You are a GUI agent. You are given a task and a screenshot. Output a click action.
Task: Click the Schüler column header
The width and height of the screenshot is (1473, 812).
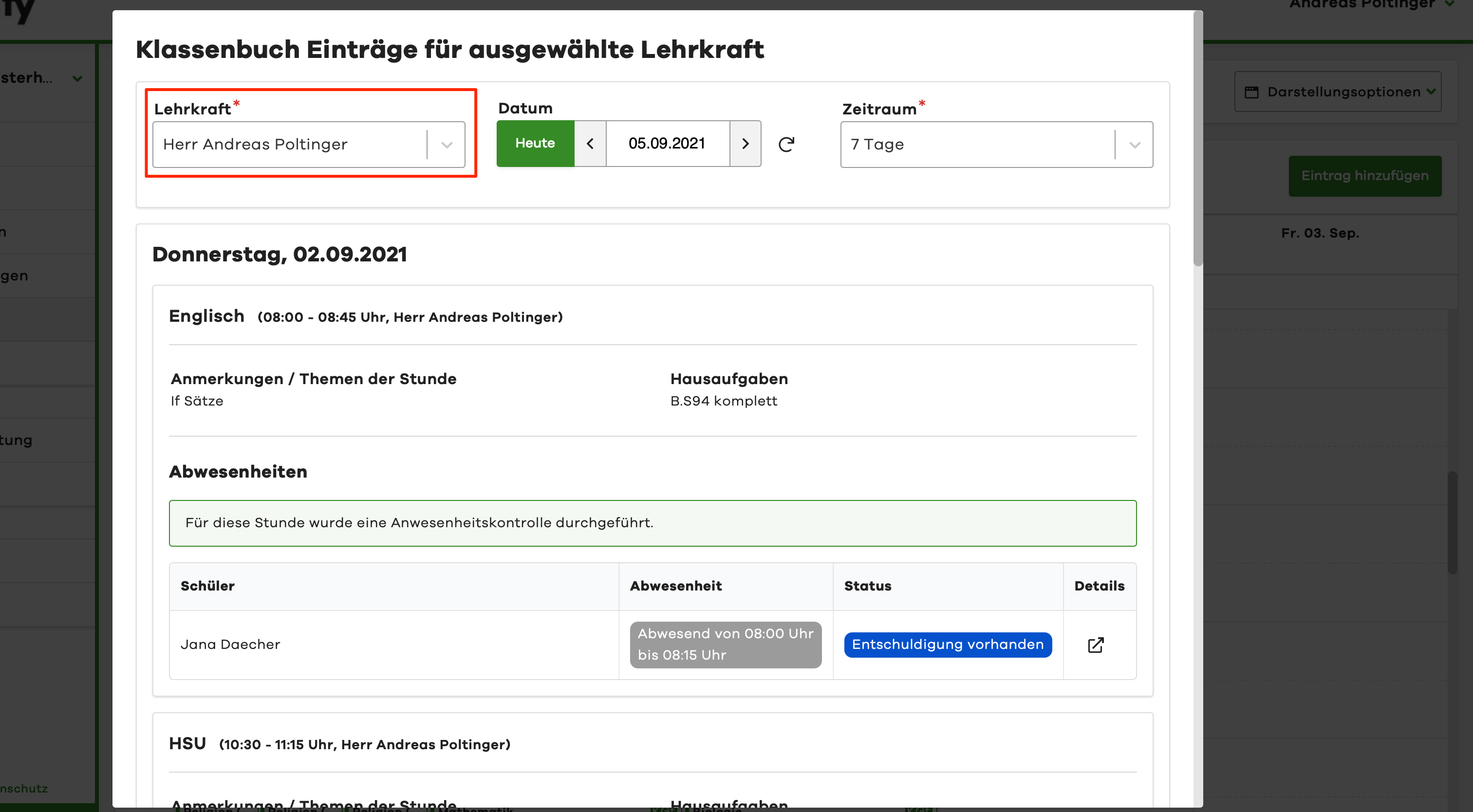point(207,586)
